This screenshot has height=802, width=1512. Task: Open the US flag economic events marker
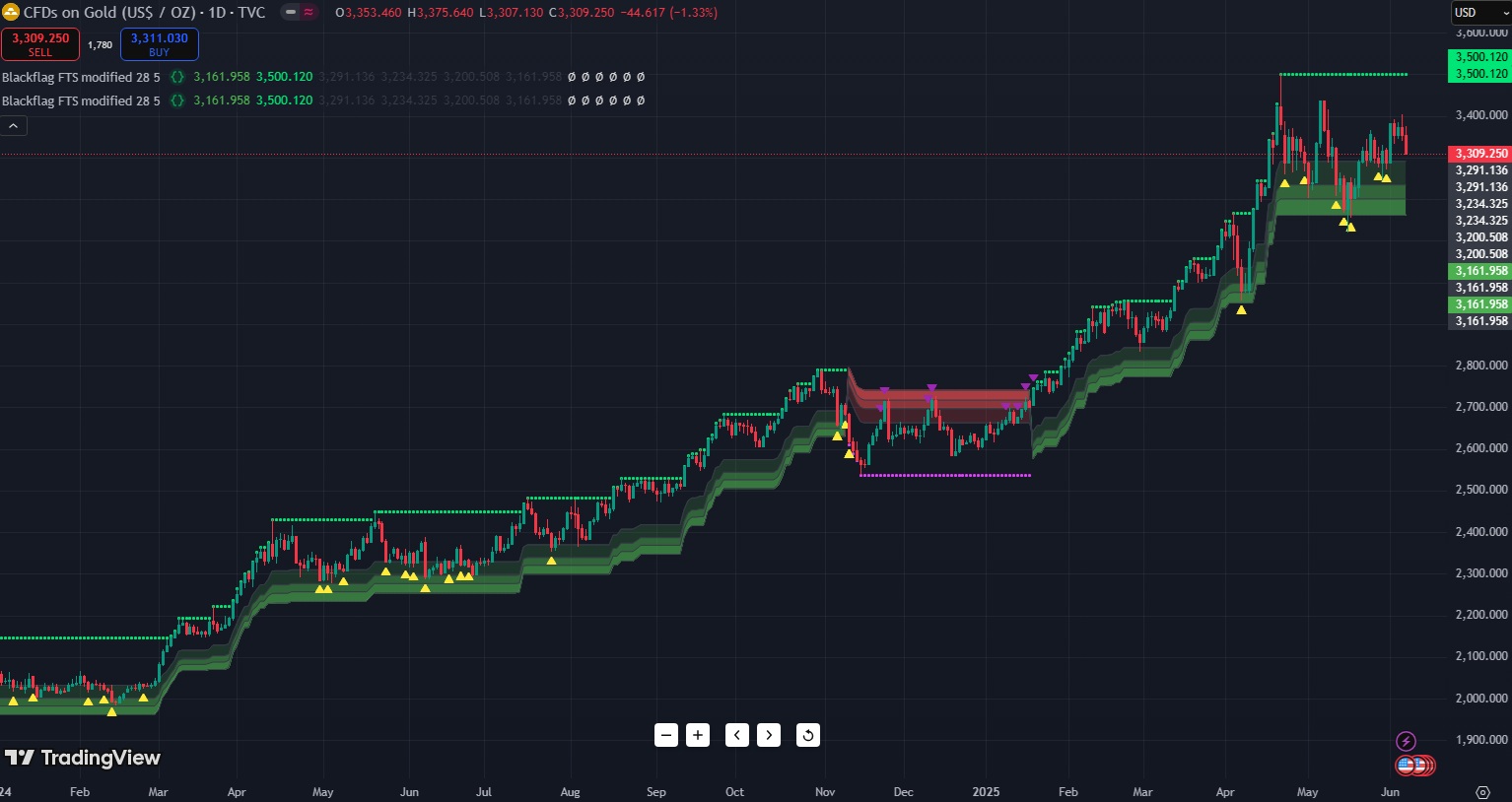[x=1408, y=765]
